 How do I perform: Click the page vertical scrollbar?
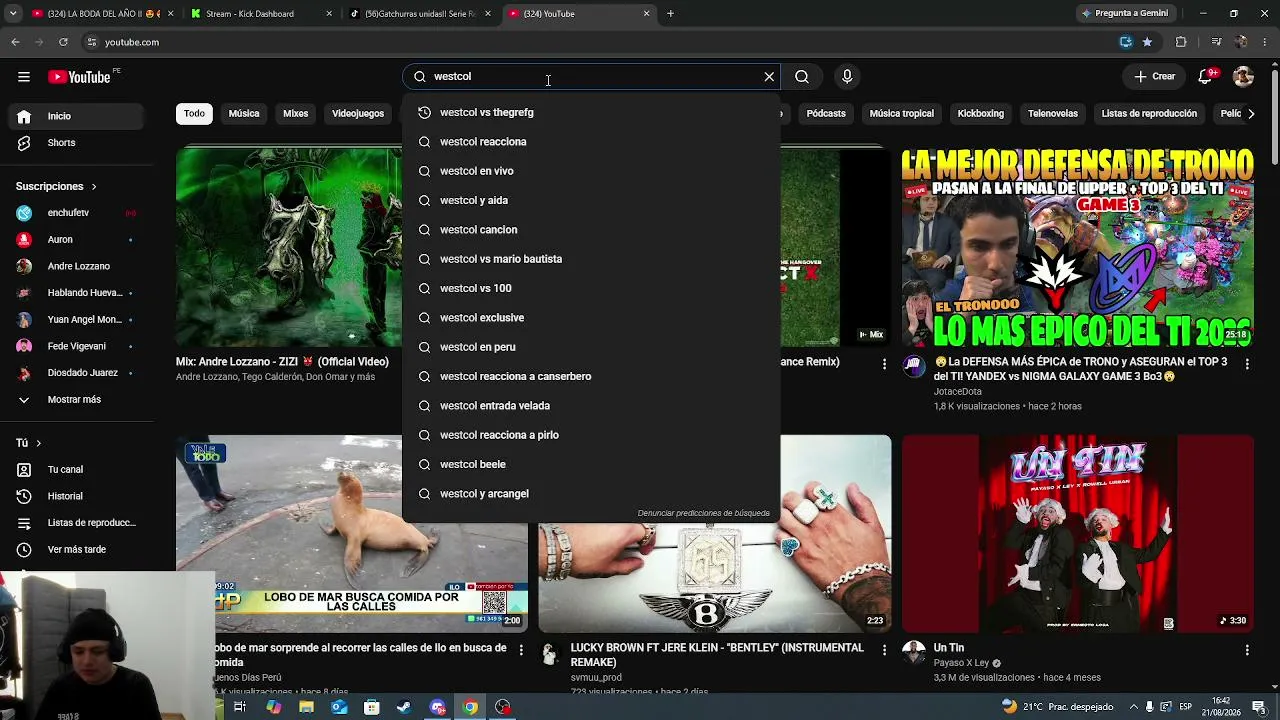coord(1274,115)
